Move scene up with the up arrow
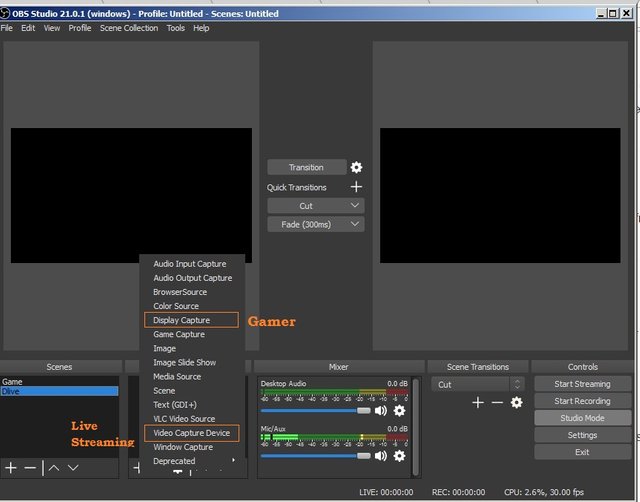 point(54,468)
